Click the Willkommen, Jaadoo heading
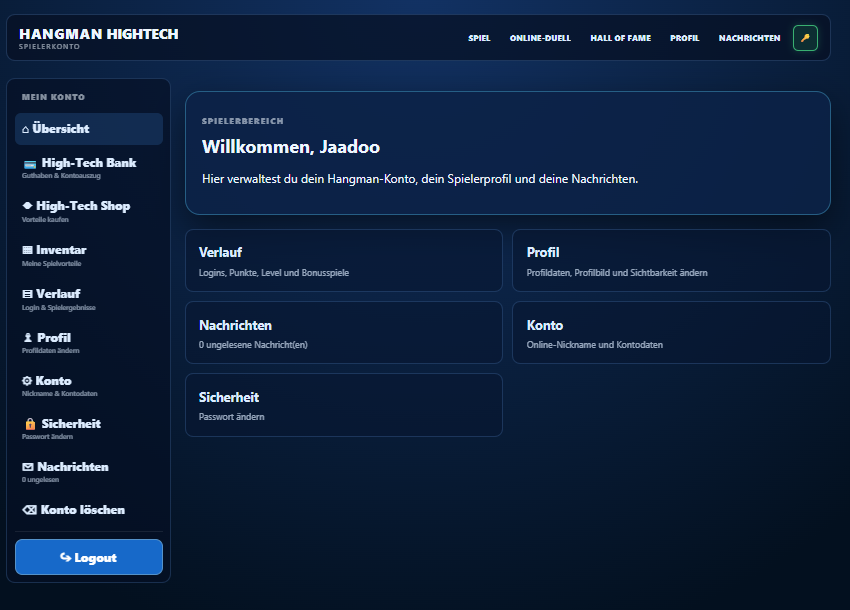Screen dimensions: 850x610 [291, 147]
